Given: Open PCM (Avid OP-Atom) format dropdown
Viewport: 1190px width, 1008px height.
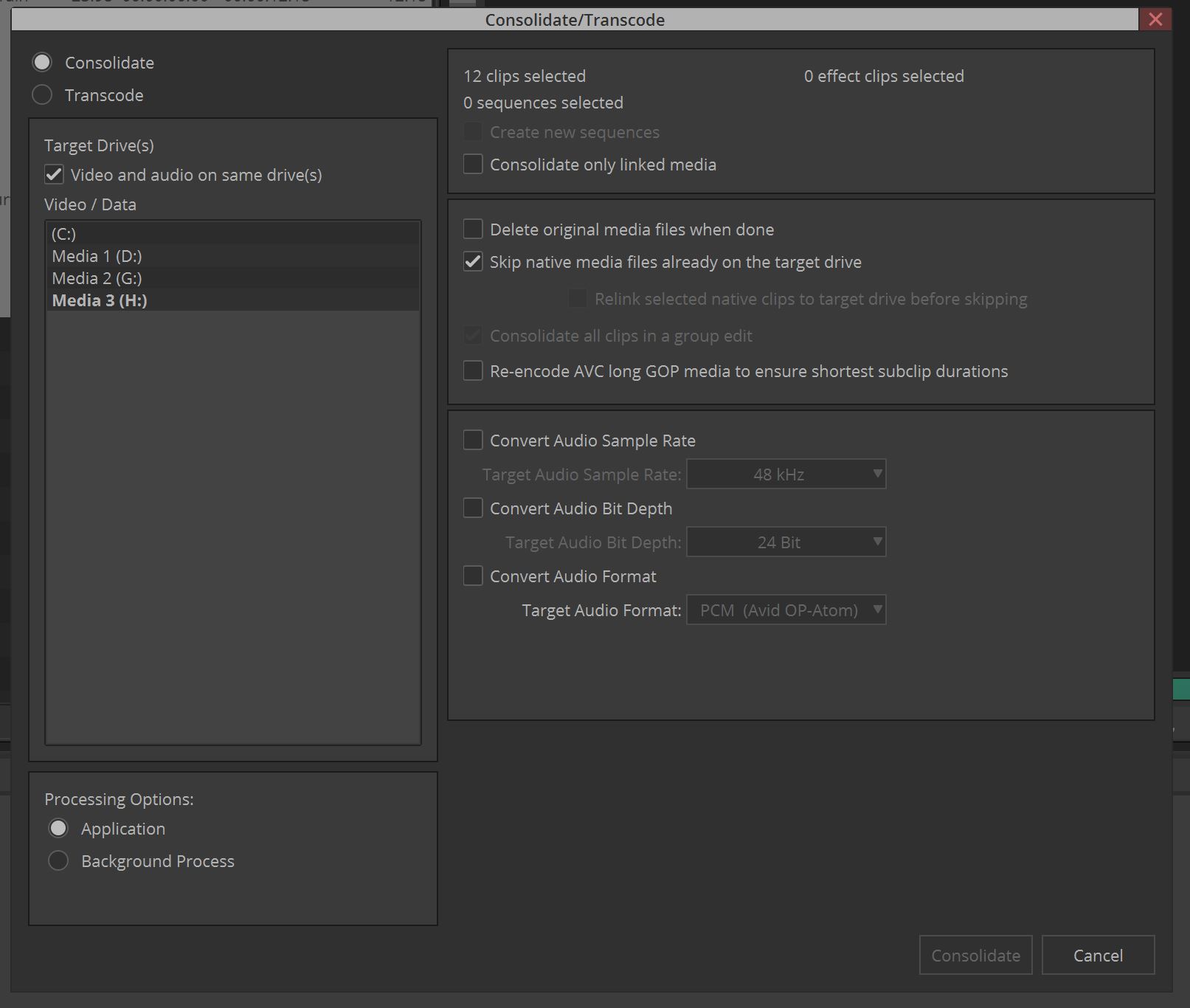Looking at the screenshot, I should click(786, 610).
